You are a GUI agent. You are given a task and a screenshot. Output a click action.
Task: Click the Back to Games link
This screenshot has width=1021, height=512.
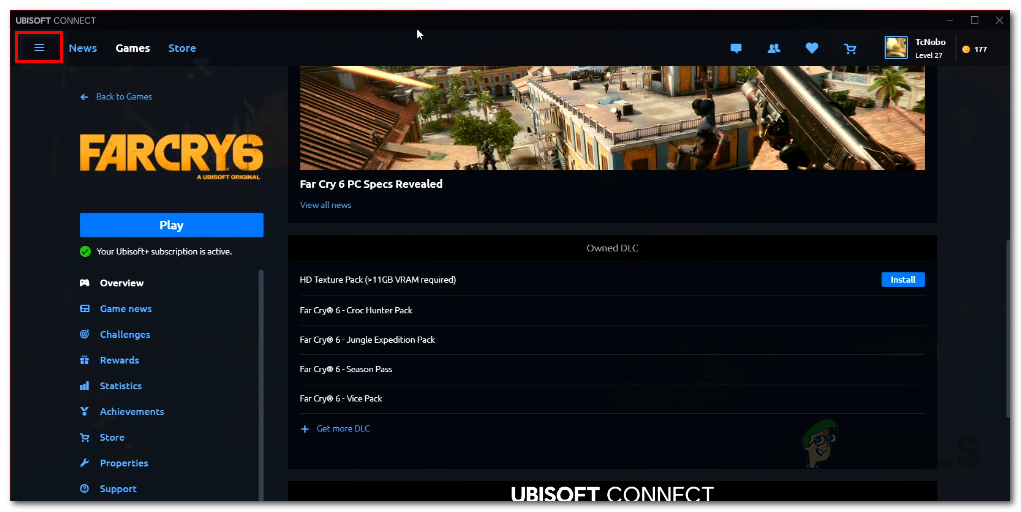coord(124,96)
